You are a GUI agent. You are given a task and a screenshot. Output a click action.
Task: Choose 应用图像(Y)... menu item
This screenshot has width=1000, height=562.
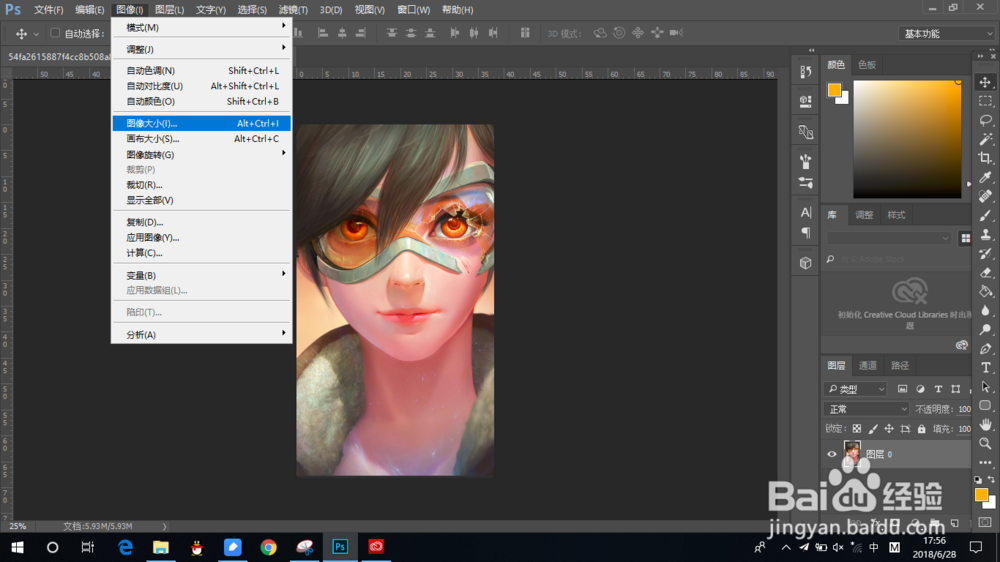(202, 237)
